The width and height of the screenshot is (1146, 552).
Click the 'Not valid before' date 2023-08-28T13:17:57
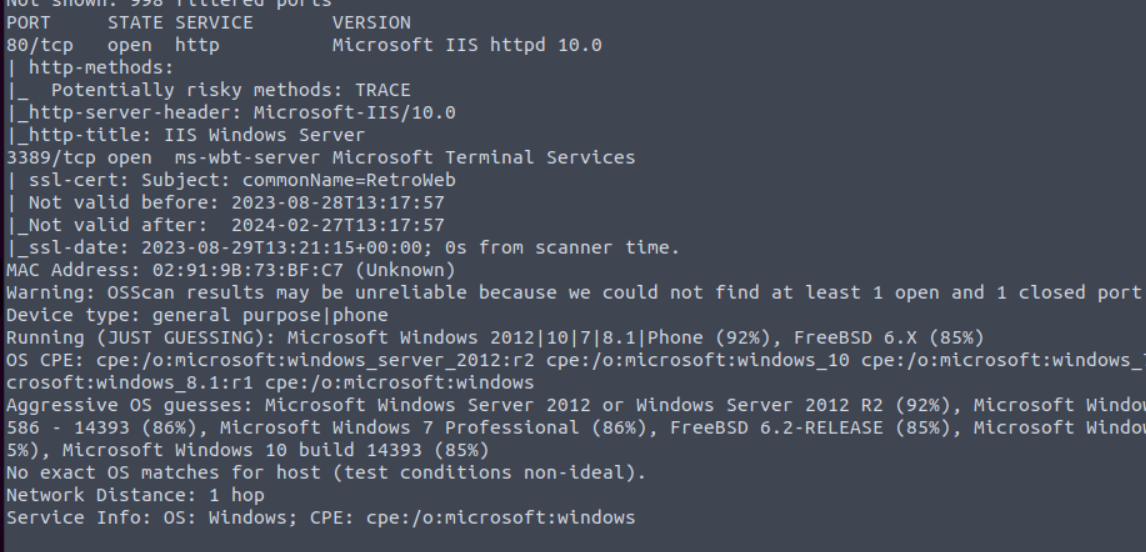click(338, 203)
